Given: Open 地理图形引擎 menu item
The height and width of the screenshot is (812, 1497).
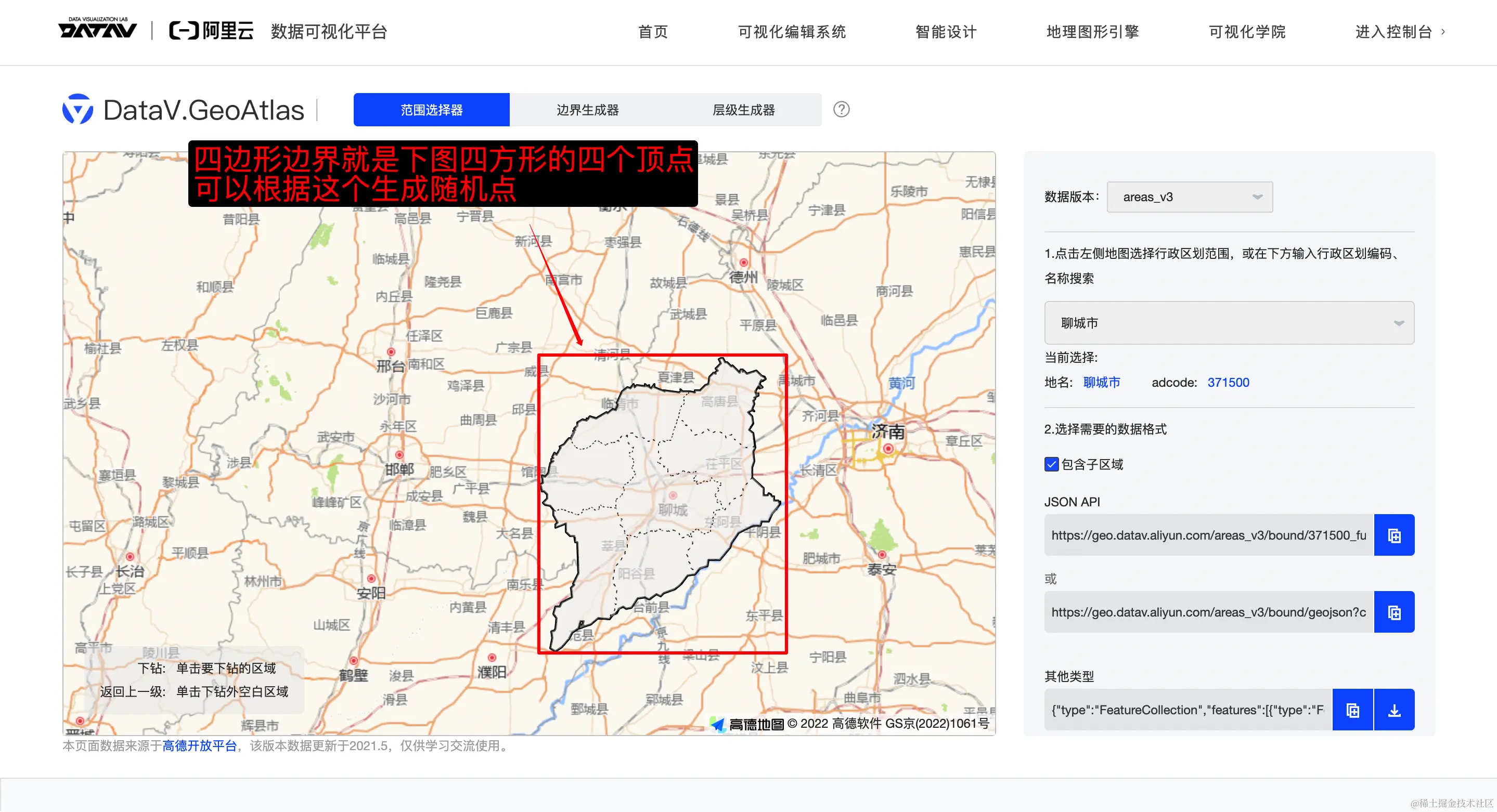Looking at the screenshot, I should click(x=1092, y=32).
